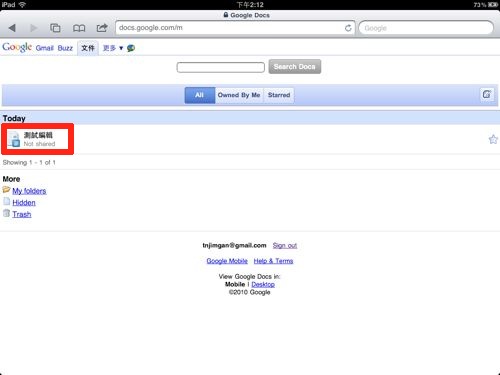Tap the battery indicator in status bar
The width and height of the screenshot is (500, 375).
click(493, 5)
